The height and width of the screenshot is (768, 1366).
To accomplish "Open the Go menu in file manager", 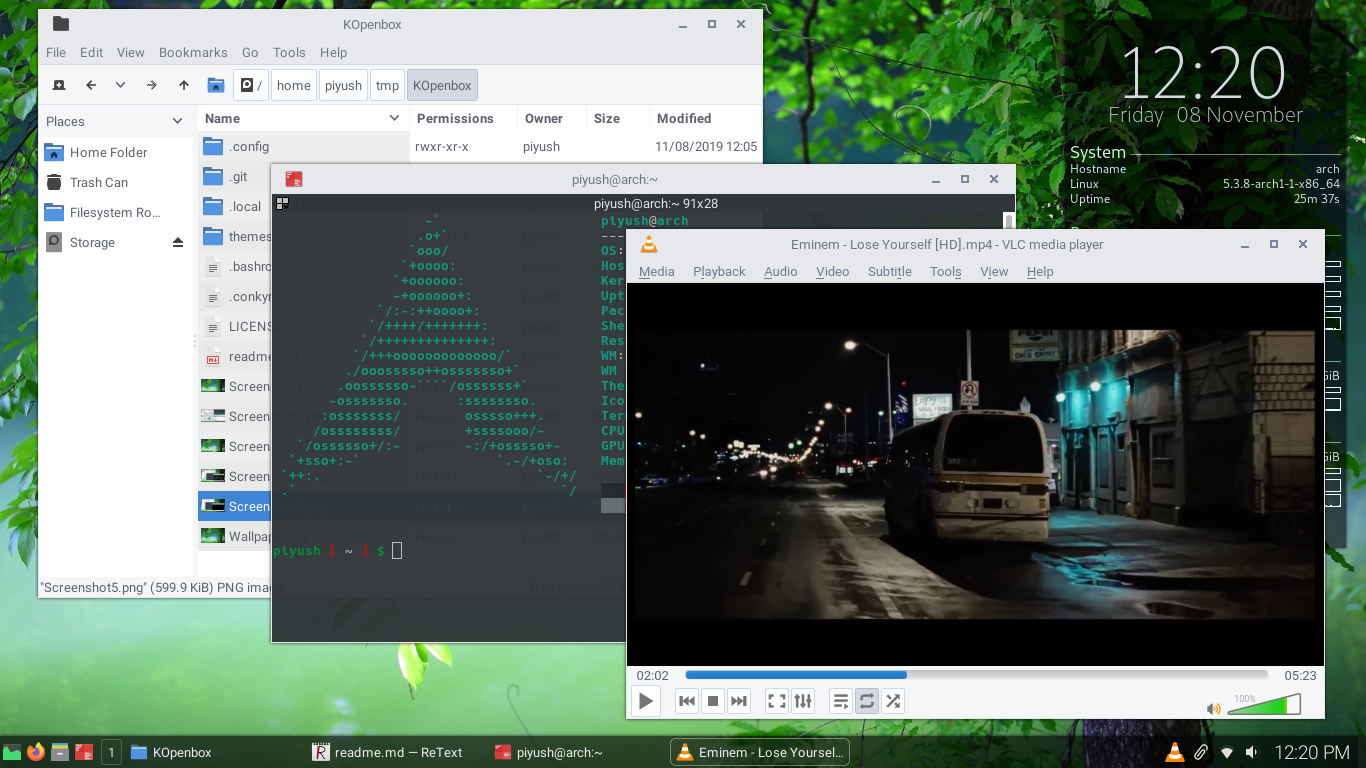I will pos(250,52).
